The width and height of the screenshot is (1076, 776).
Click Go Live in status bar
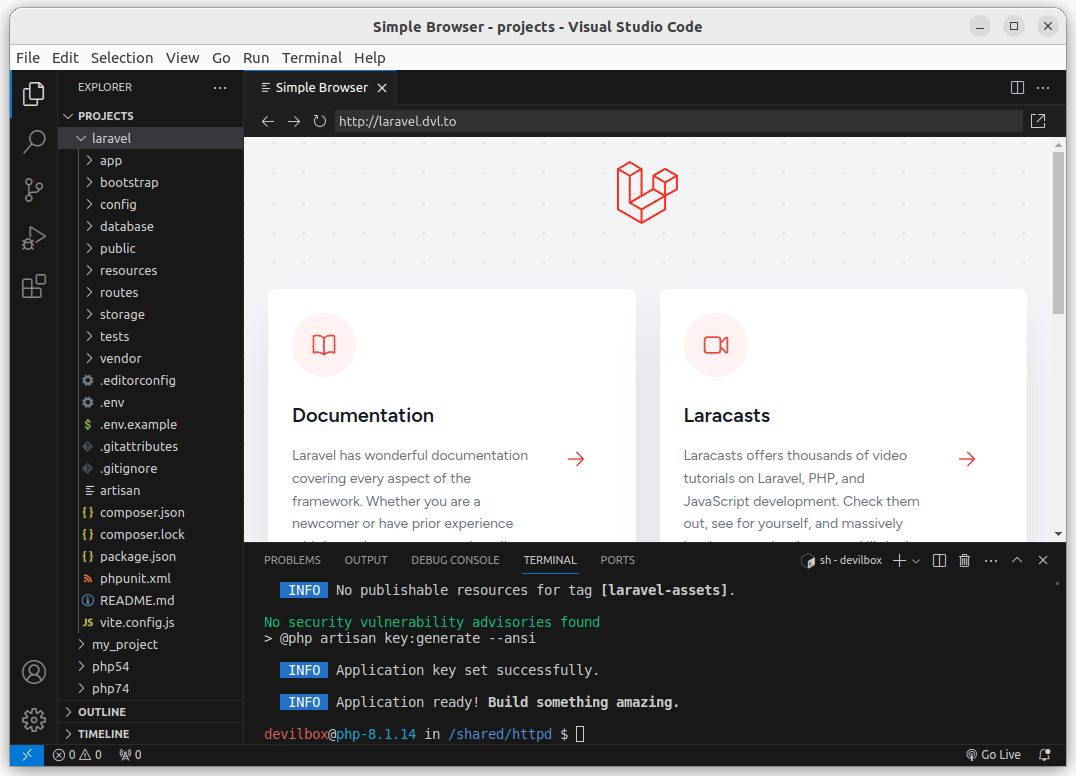pos(994,755)
